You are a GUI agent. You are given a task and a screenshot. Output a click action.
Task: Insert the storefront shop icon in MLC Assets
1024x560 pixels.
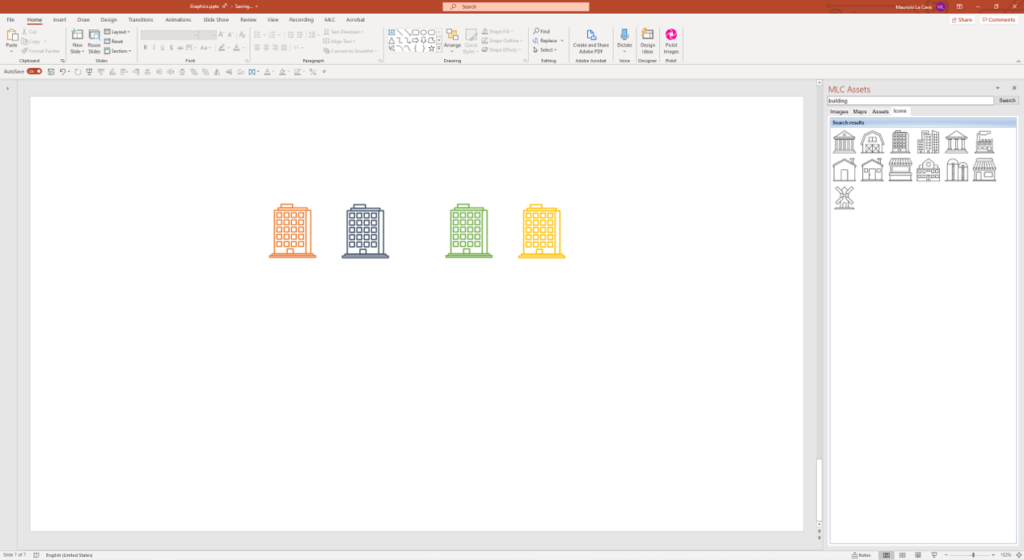coord(984,170)
